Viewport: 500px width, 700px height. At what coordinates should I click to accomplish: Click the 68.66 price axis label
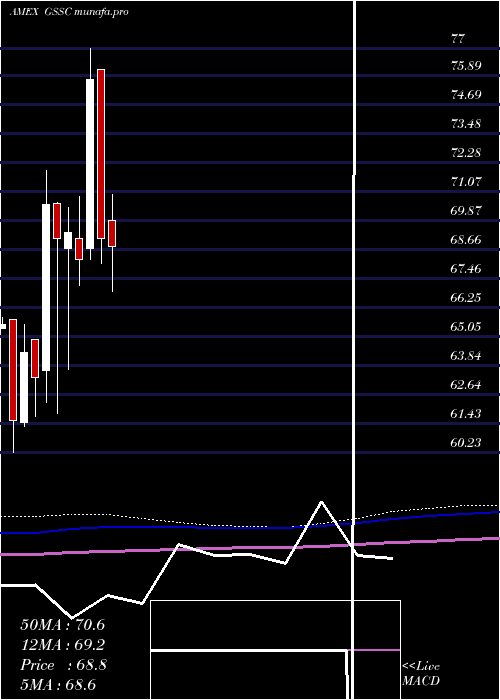(466, 239)
